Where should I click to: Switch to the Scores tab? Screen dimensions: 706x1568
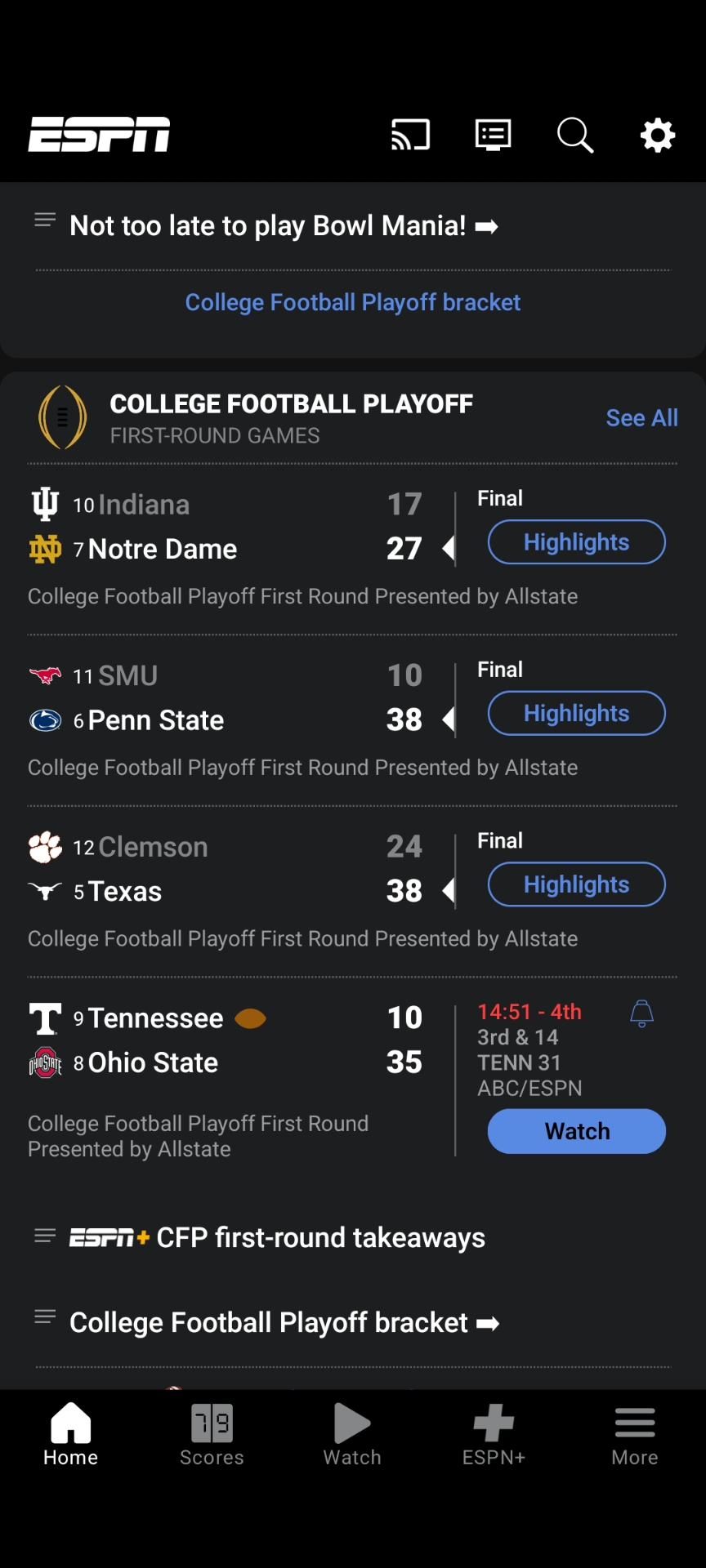[x=212, y=1435]
